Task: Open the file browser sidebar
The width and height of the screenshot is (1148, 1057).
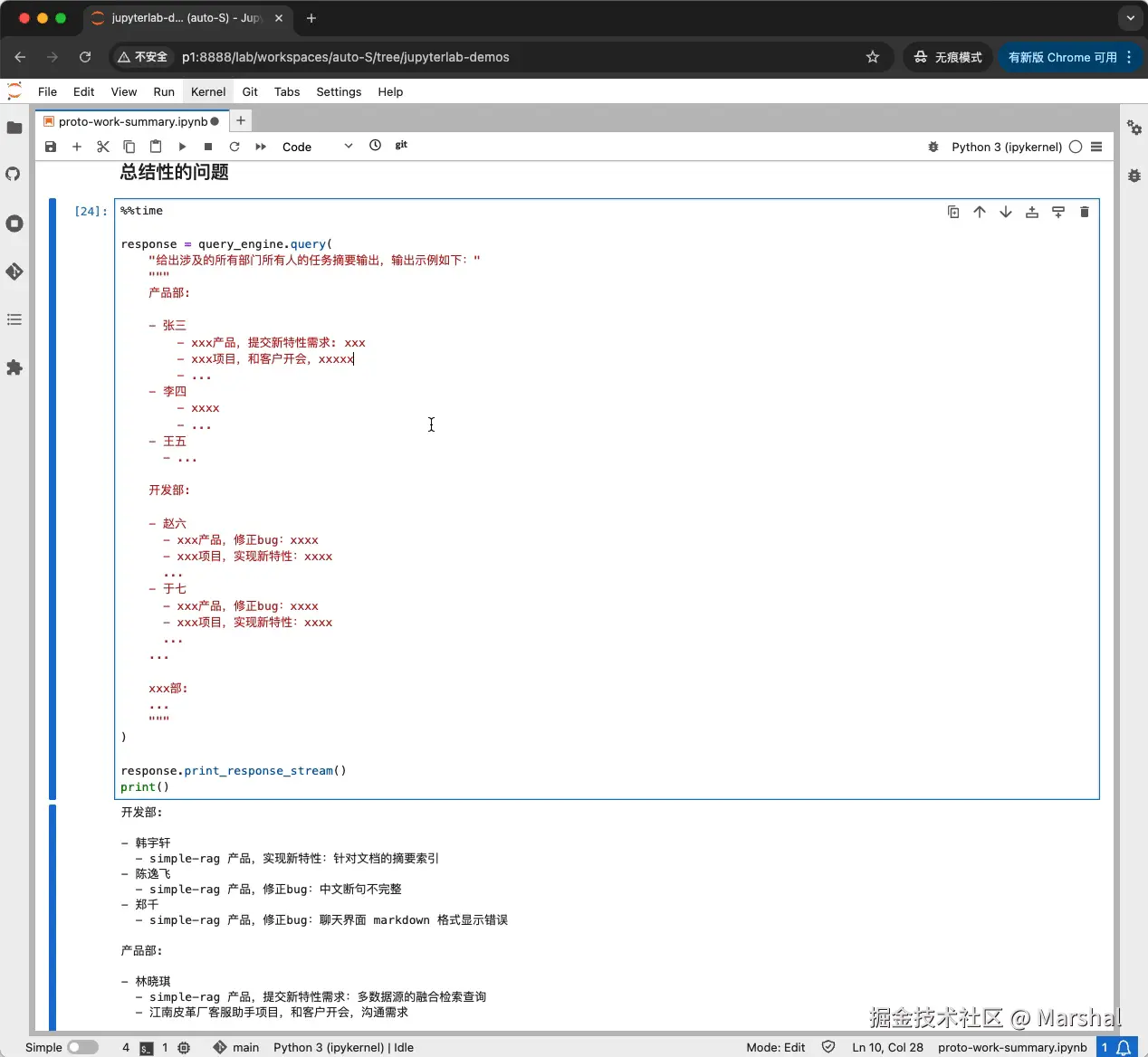Action: (14, 128)
